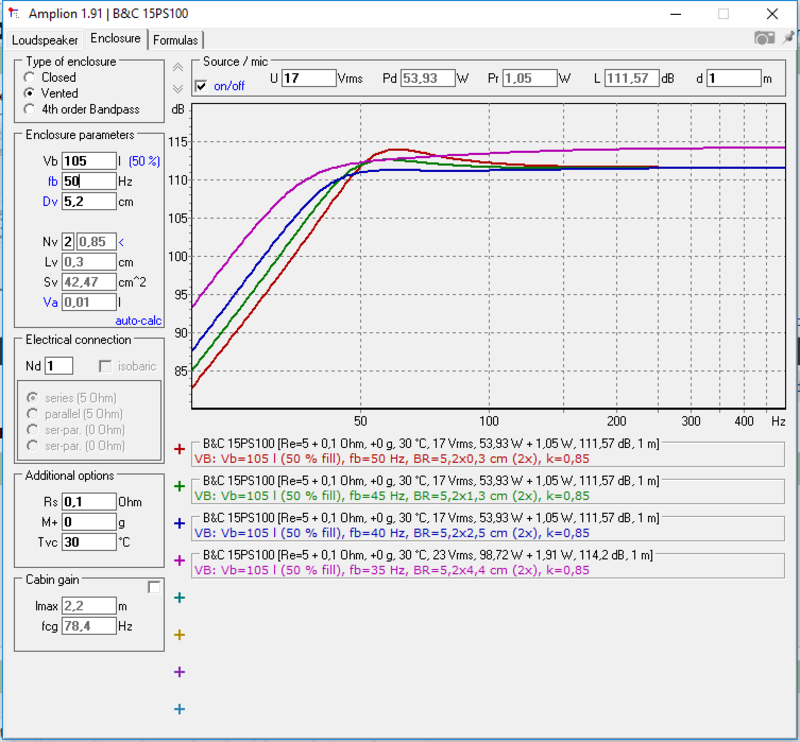Click the Tvc temperature input field

coord(89,542)
